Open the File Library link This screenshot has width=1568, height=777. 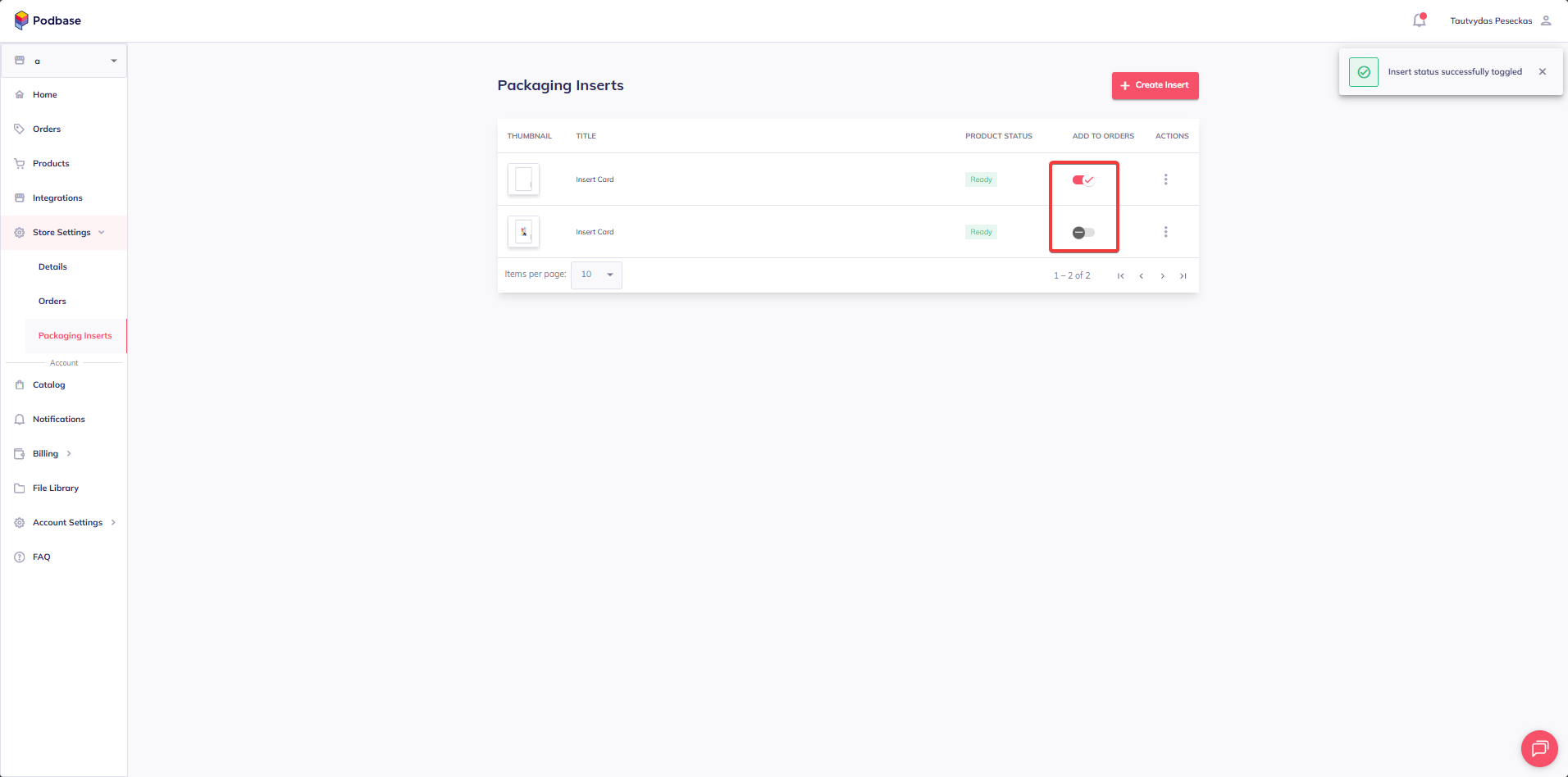coord(56,488)
